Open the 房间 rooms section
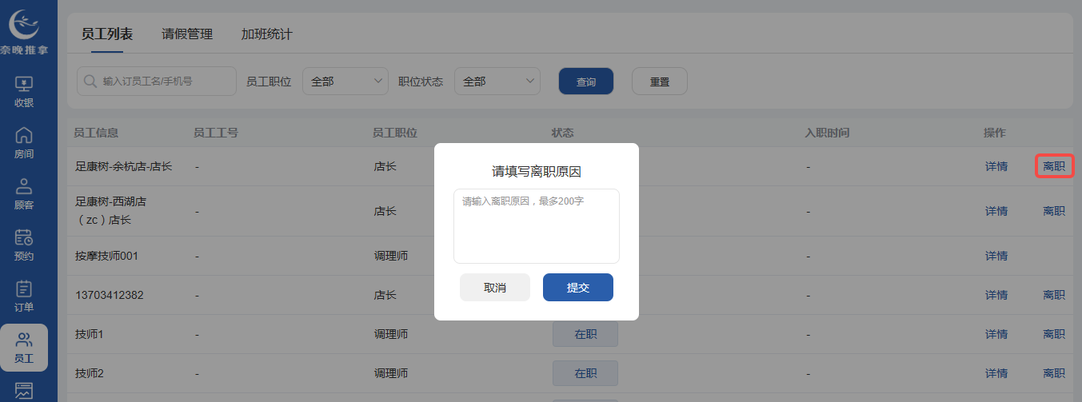 click(24, 143)
